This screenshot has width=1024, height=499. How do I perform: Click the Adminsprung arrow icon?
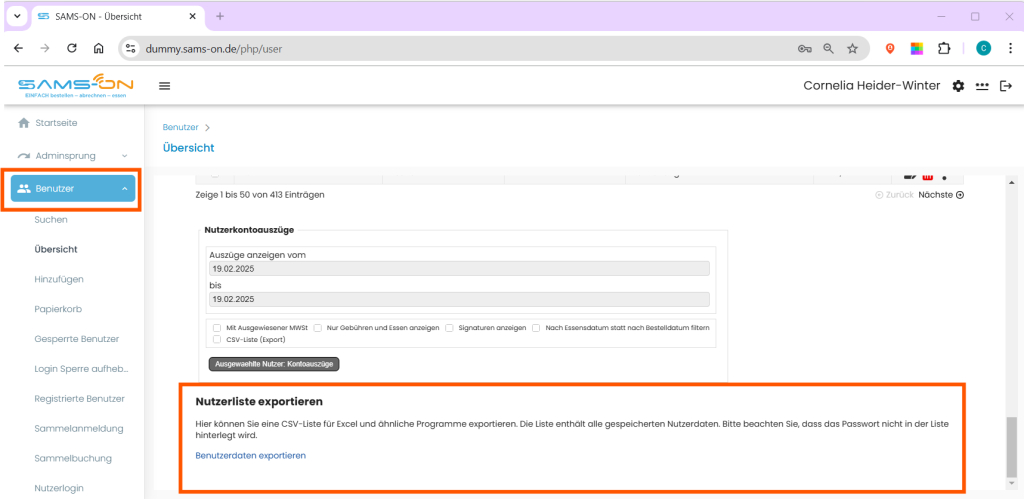pyautogui.click(x=24, y=156)
